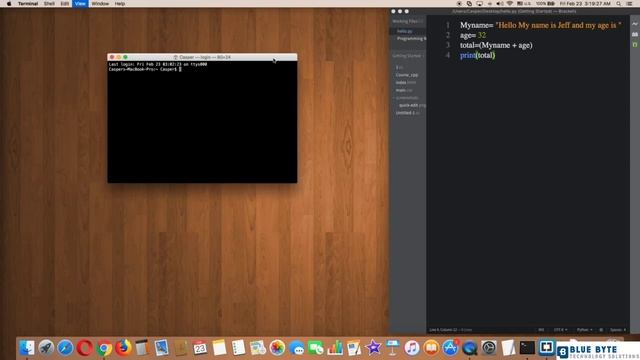
Task: Launch Opera from the Dock
Action: pos(84,348)
